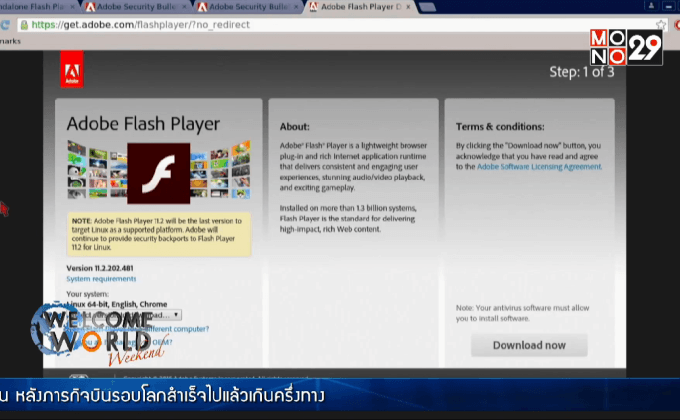Screen dimensions: 680x420
Task: Click the Linux support NOTE box
Action: pos(159,234)
